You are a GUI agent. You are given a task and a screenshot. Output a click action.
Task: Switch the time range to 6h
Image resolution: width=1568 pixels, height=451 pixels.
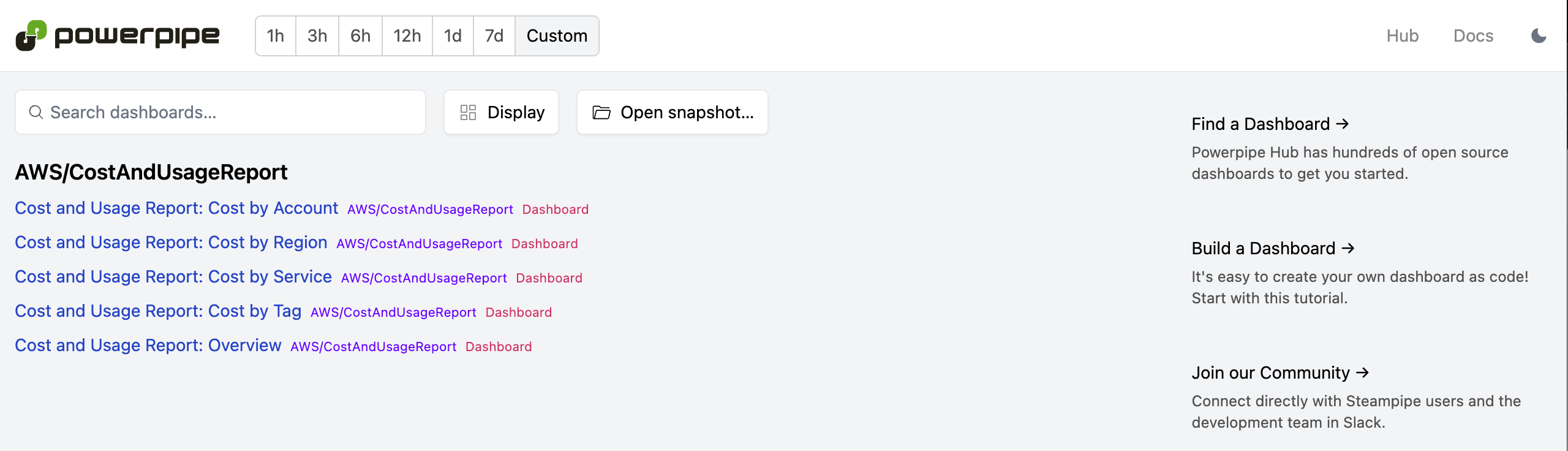coord(360,36)
